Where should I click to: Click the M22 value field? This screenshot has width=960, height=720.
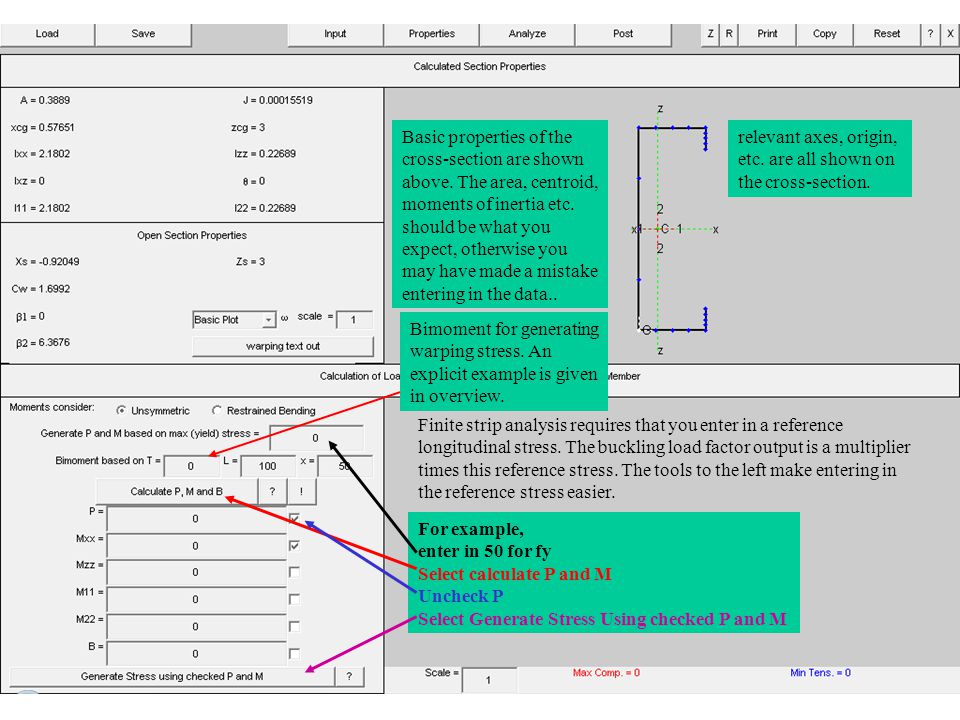coord(196,627)
